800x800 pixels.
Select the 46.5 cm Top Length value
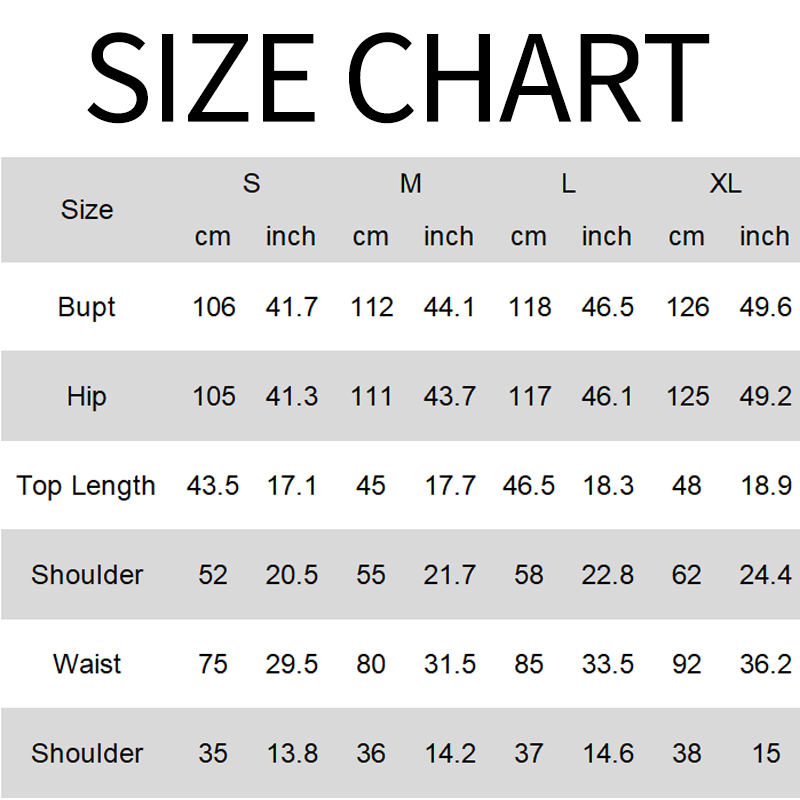point(530,486)
